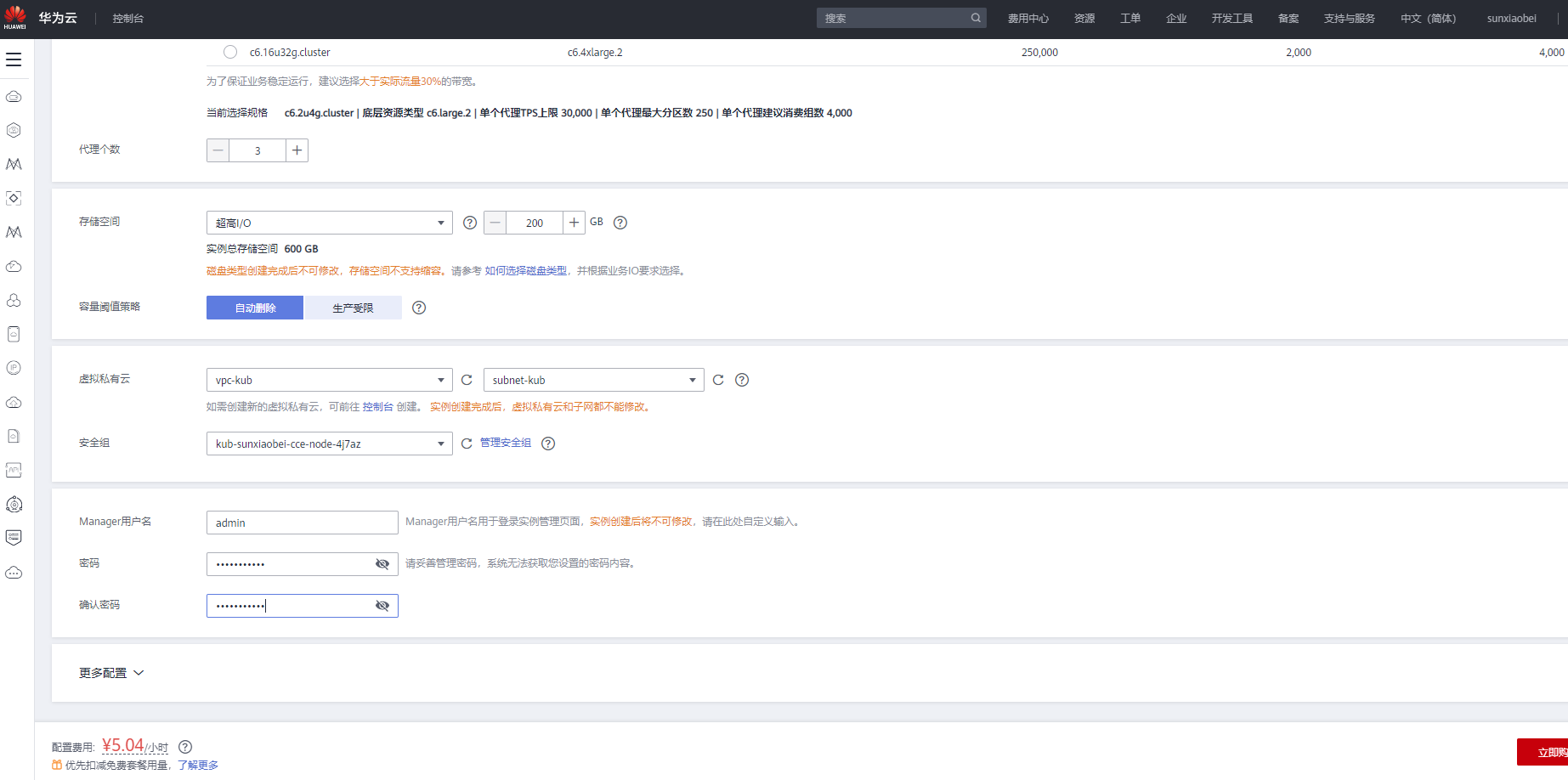
Task: Open the 开发工具 menu
Action: pos(1232,18)
